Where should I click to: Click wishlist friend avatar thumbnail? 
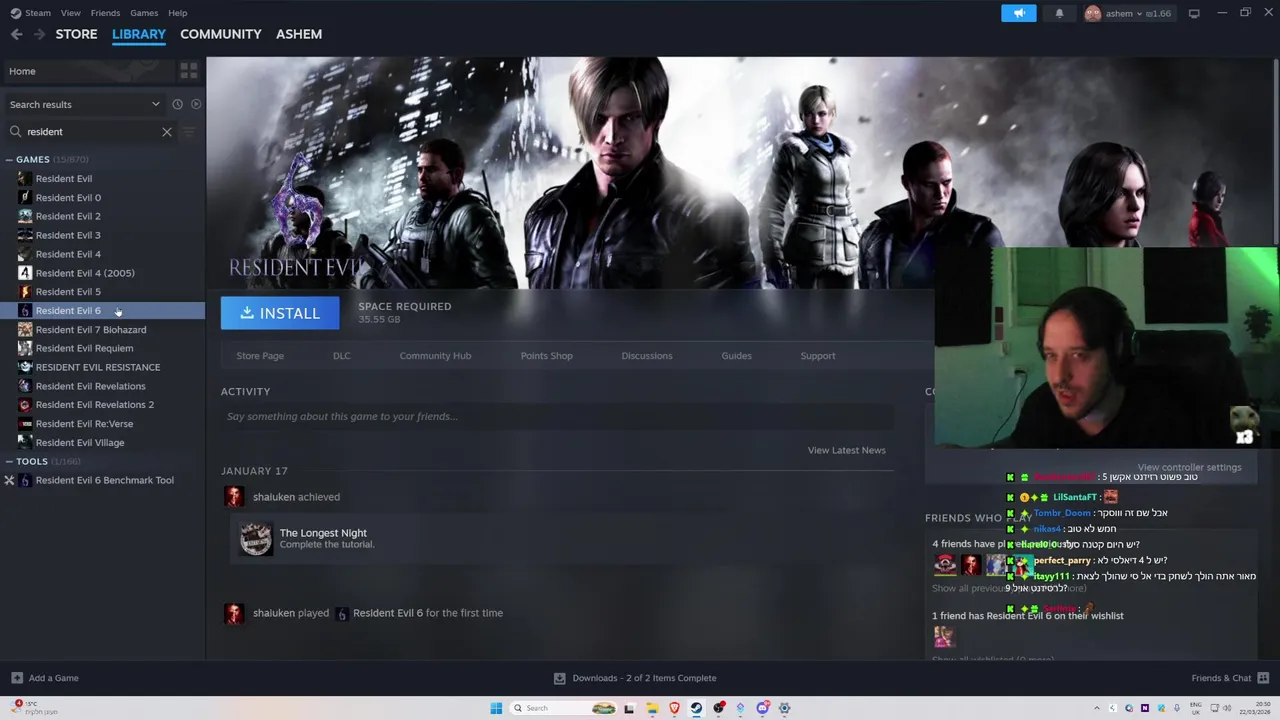coord(943,636)
